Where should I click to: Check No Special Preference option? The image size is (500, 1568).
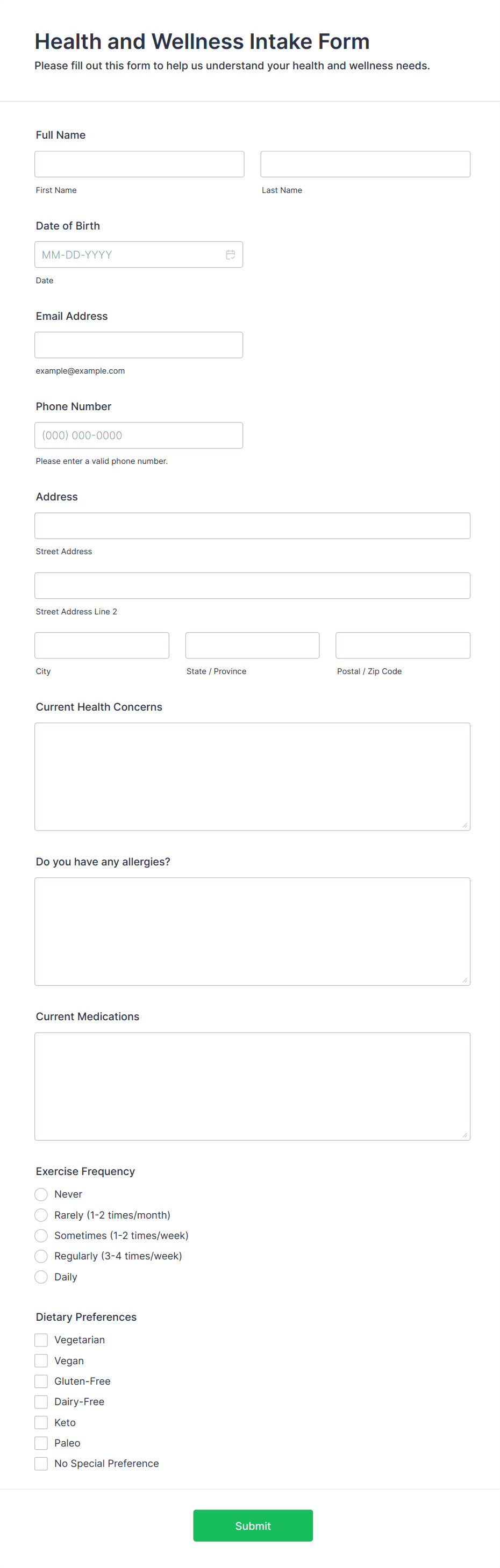click(41, 1463)
